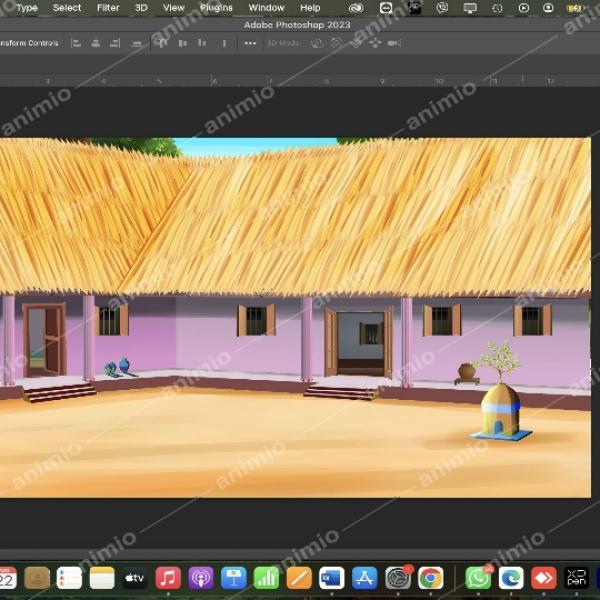Click Align right edges icon
This screenshot has height=600, width=600.
pyautogui.click(x=115, y=43)
